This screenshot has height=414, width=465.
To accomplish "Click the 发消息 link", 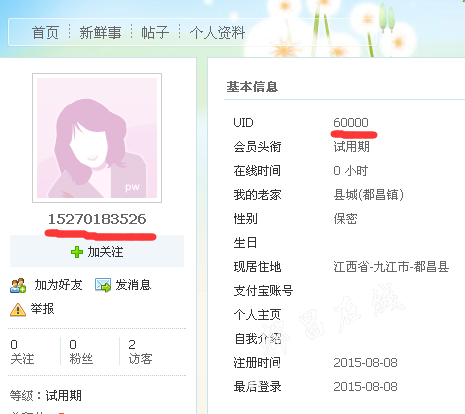I will click(x=133, y=285).
